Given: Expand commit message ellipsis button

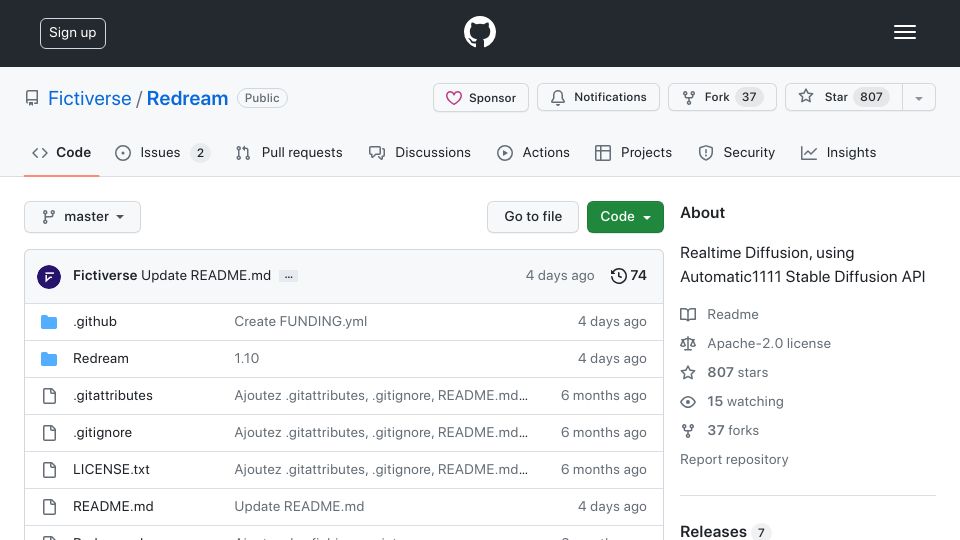Looking at the screenshot, I should tap(288, 276).
